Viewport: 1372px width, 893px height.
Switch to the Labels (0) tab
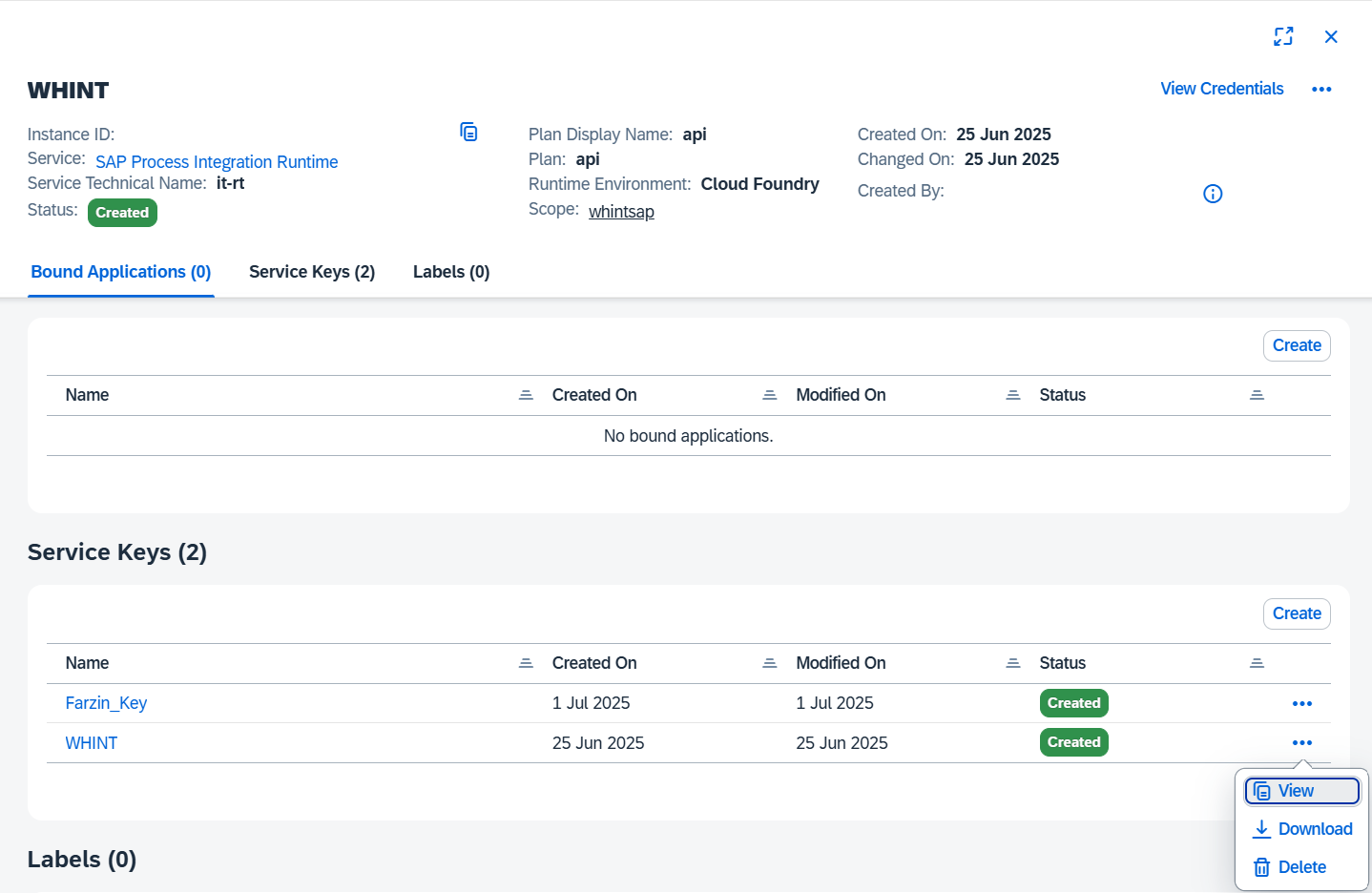click(x=451, y=272)
